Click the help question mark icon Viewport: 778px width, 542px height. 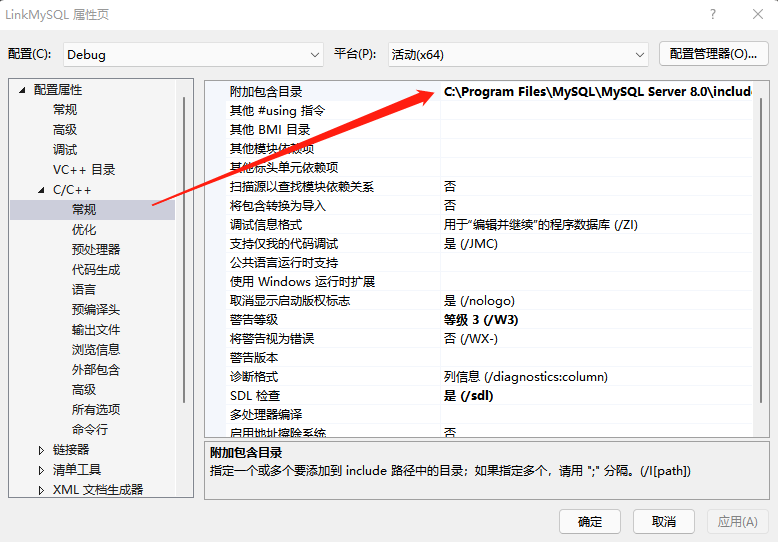pyautogui.click(x=712, y=14)
